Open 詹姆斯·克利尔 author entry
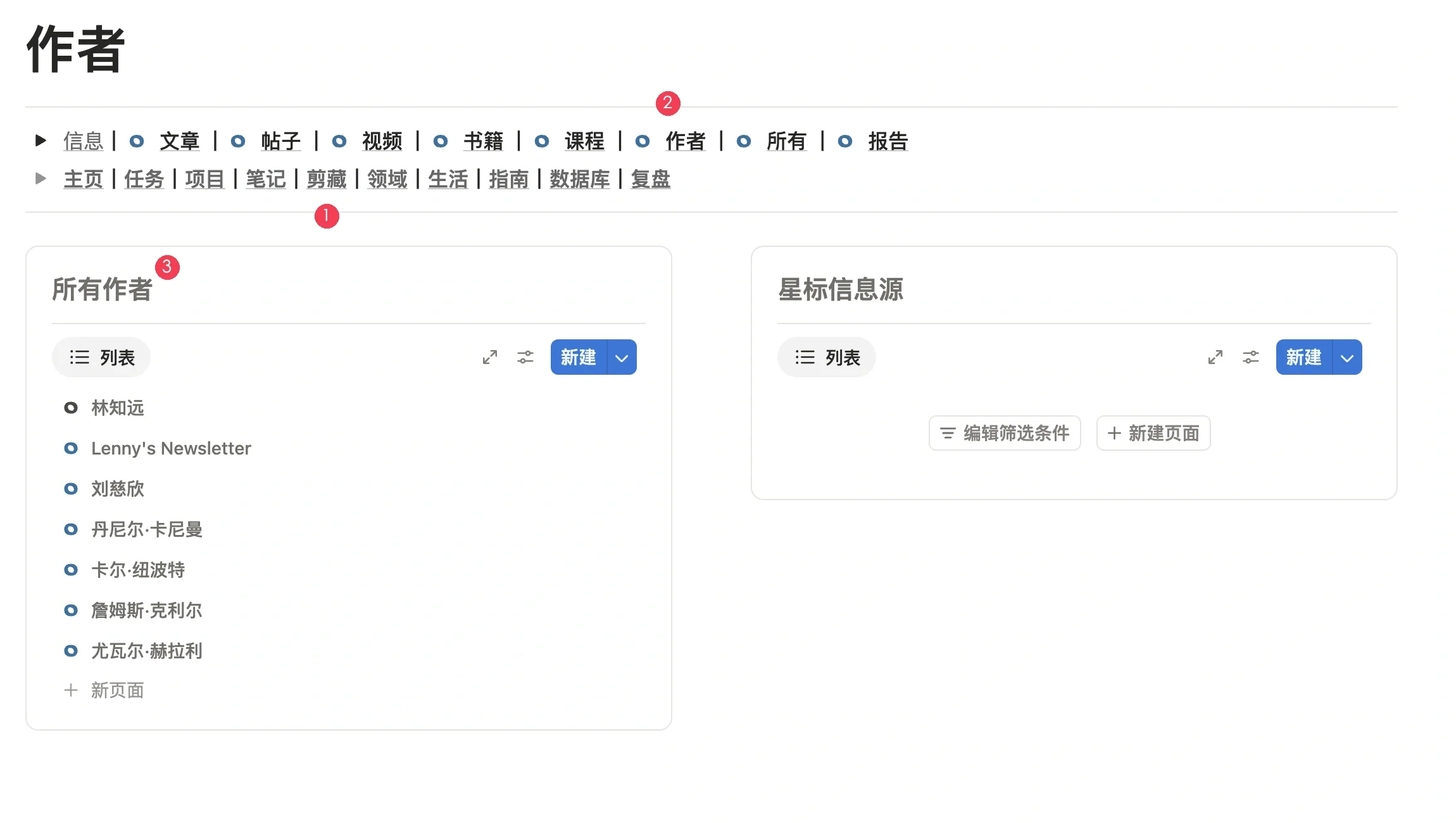Screen dimensions: 1456x823 (147, 610)
